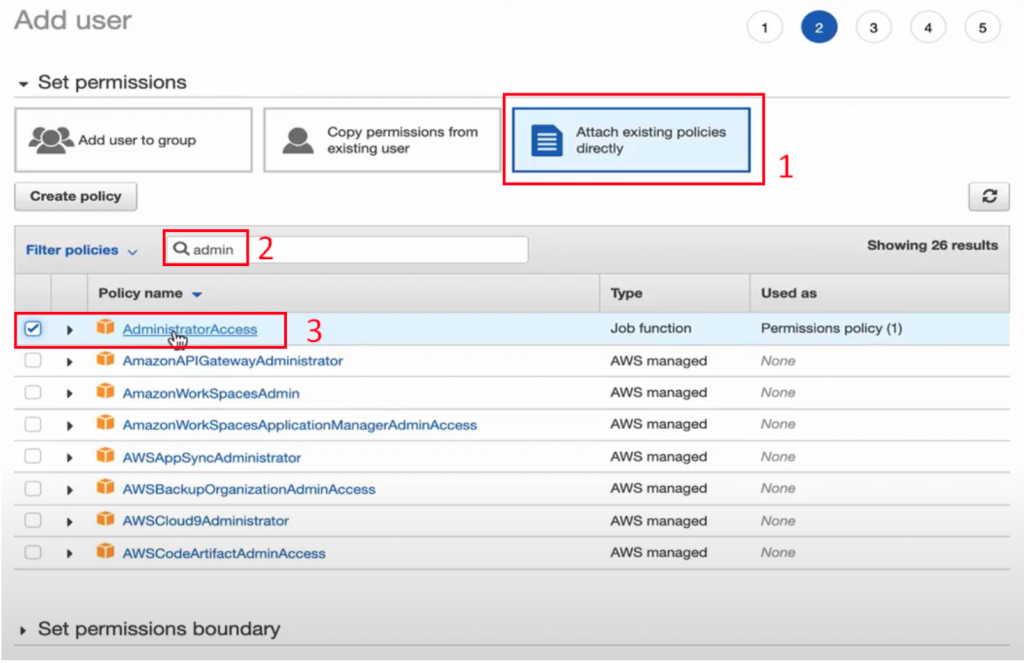The height and width of the screenshot is (663, 1024).
Task: Open the AmazonWorkSpacesApplicationManagerAdminAccess link
Action: coord(300,425)
